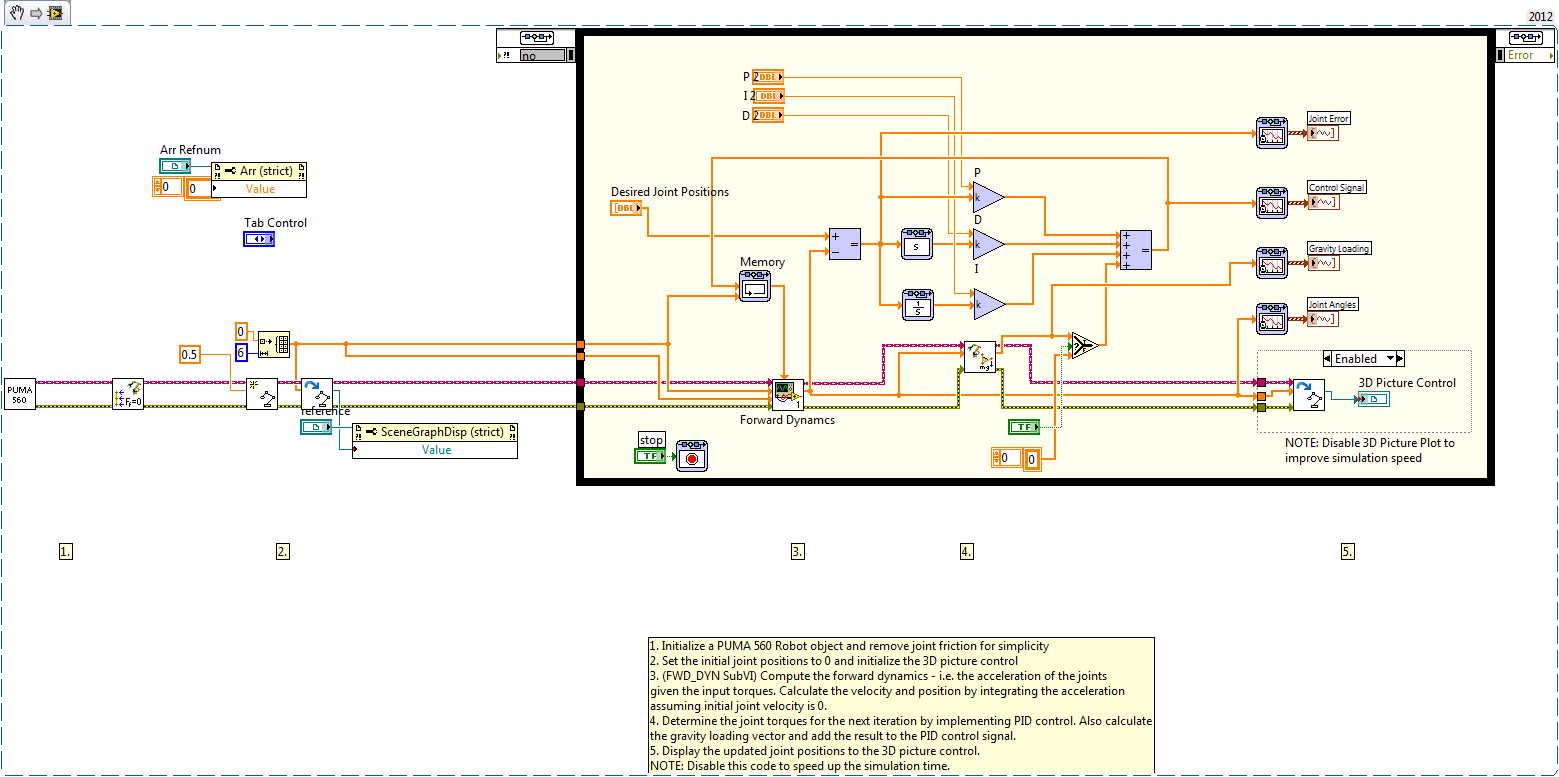Select the derivative 's' block

917,244
